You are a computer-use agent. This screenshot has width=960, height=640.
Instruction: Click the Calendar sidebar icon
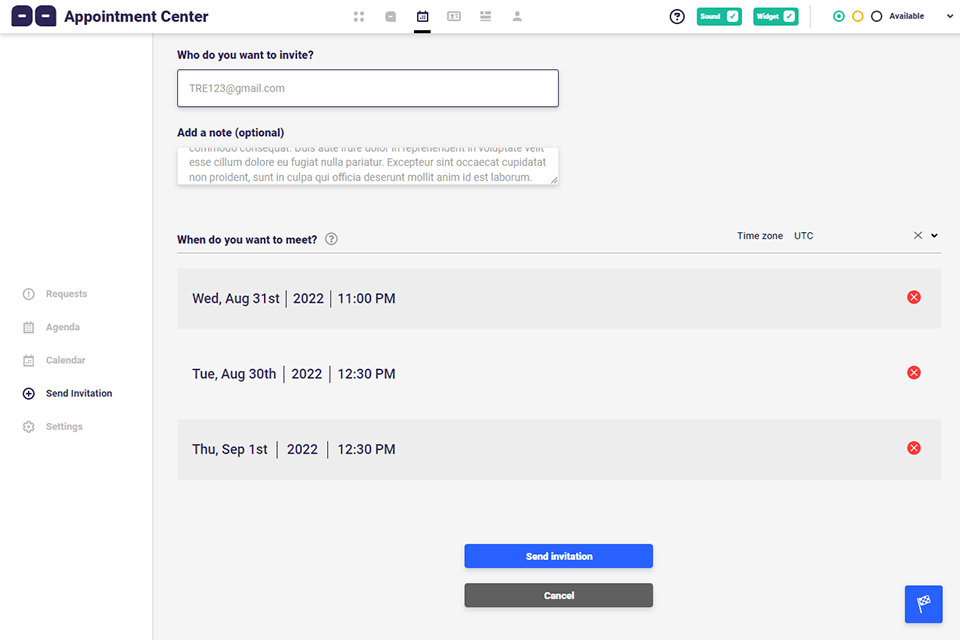click(x=29, y=361)
